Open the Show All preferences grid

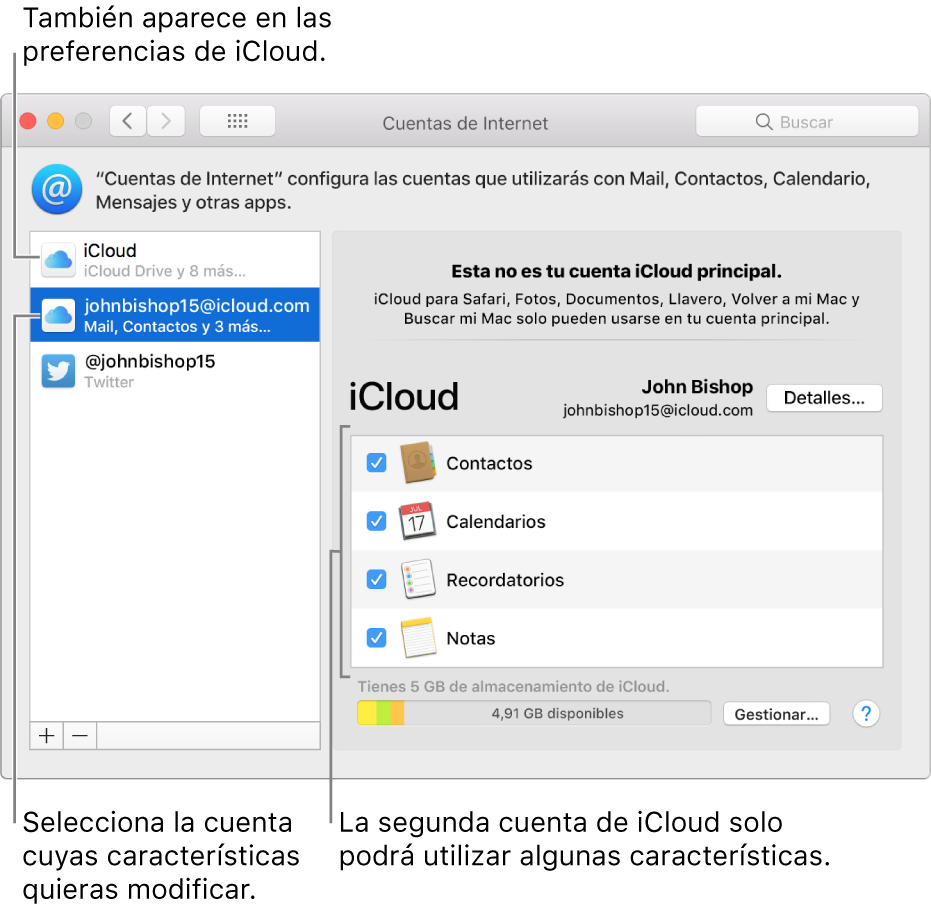click(x=237, y=120)
